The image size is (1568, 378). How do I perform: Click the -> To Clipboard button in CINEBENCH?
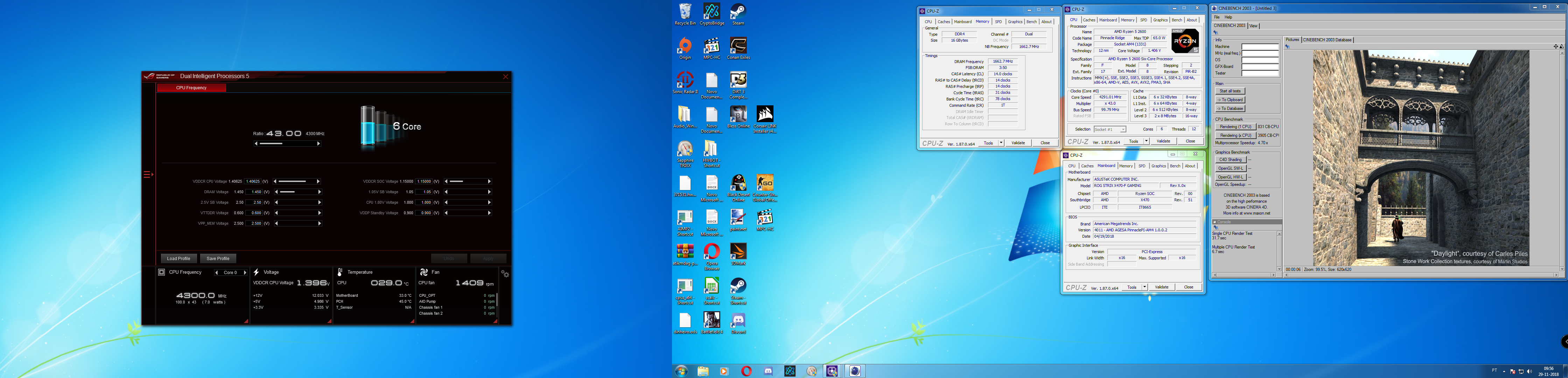tap(1230, 100)
